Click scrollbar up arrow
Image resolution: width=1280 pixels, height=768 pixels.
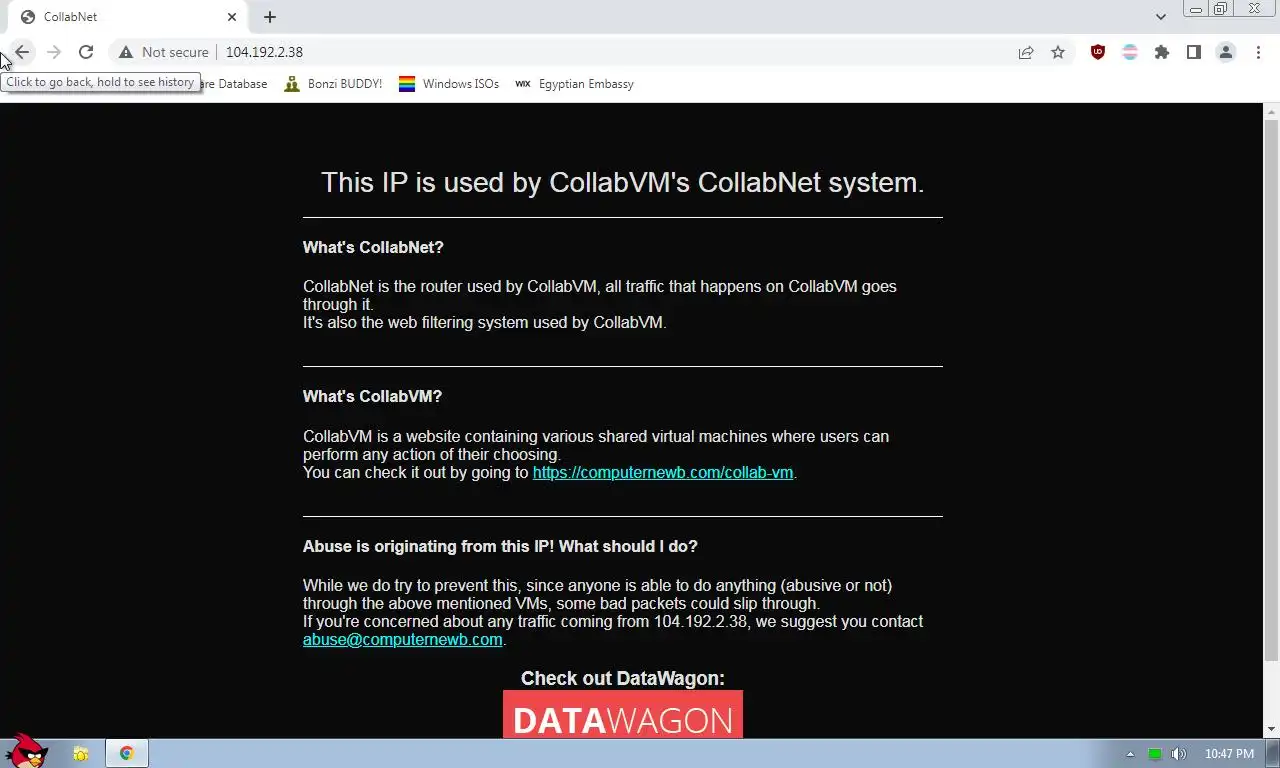click(1271, 110)
